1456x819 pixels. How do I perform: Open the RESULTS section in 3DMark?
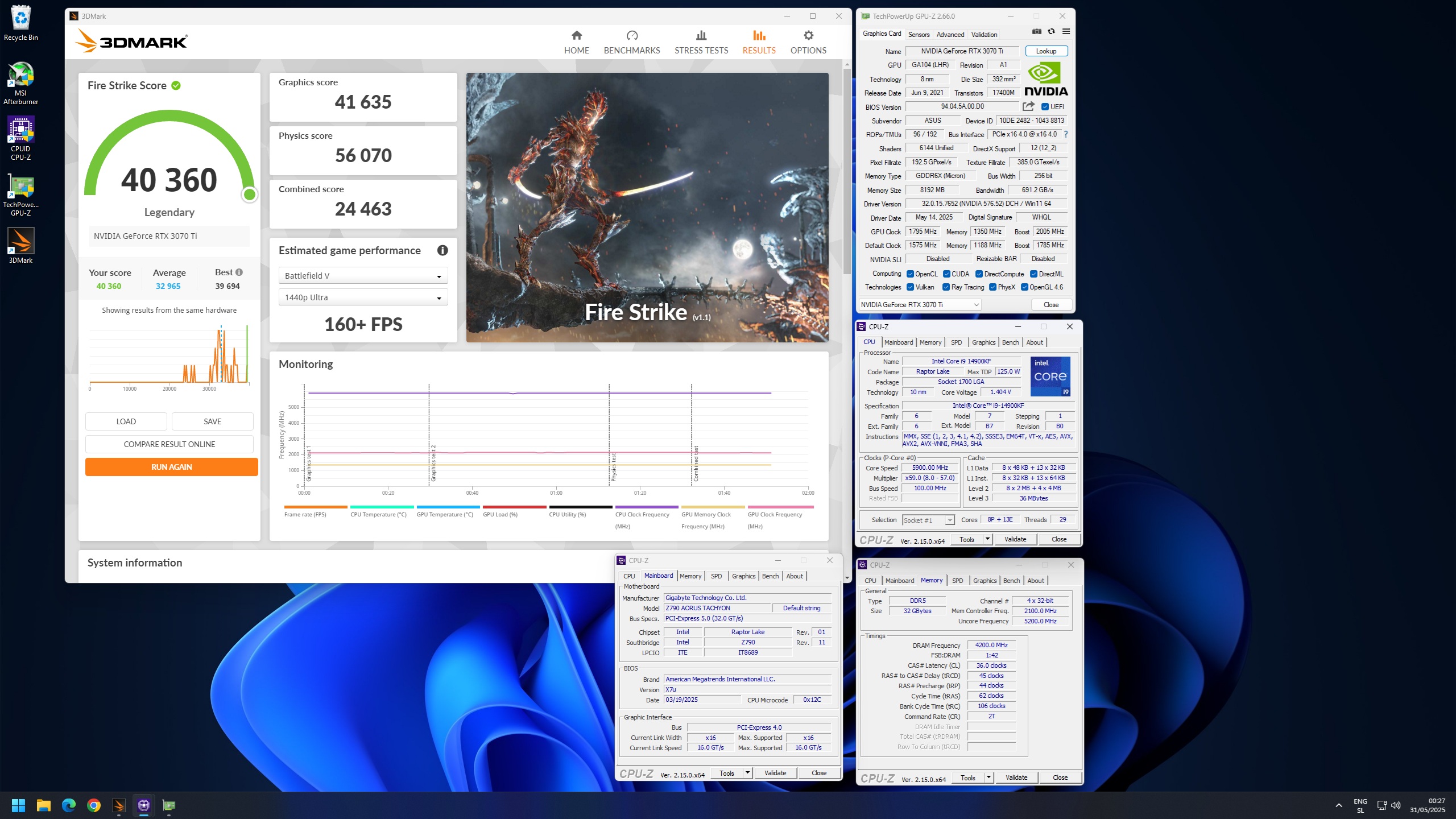[x=759, y=43]
